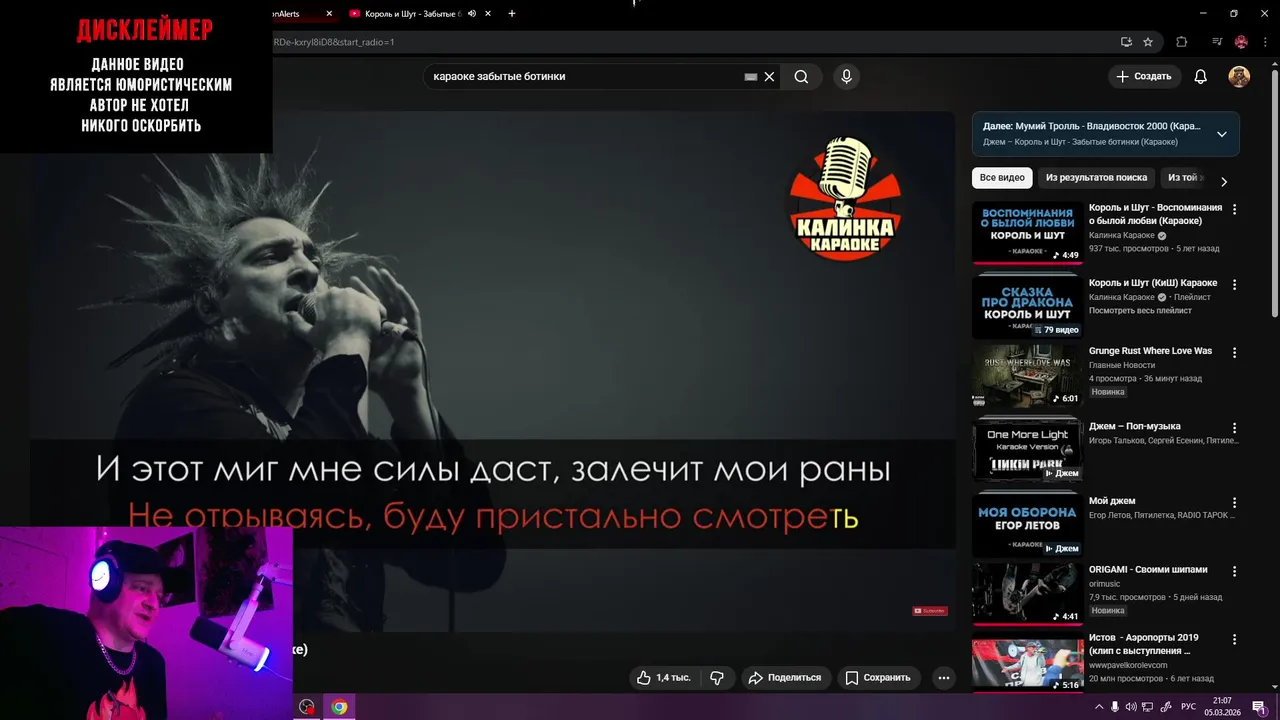
Task: Click Сохранить save button
Action: (x=878, y=677)
